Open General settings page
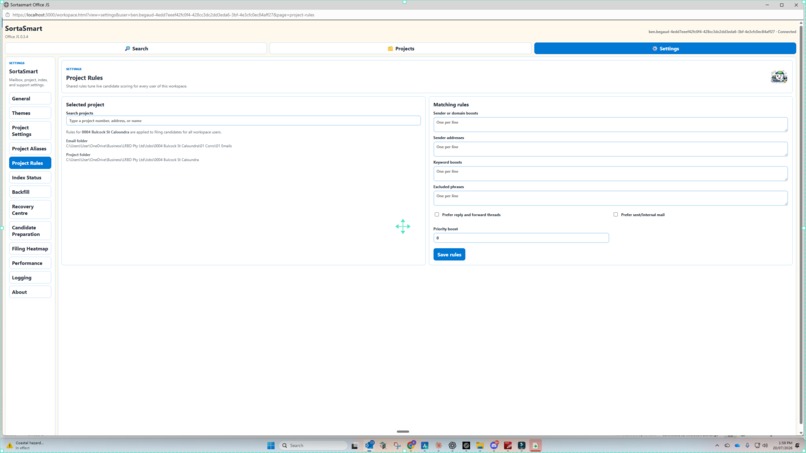The height and width of the screenshot is (453, 806). pyautogui.click(x=30, y=99)
